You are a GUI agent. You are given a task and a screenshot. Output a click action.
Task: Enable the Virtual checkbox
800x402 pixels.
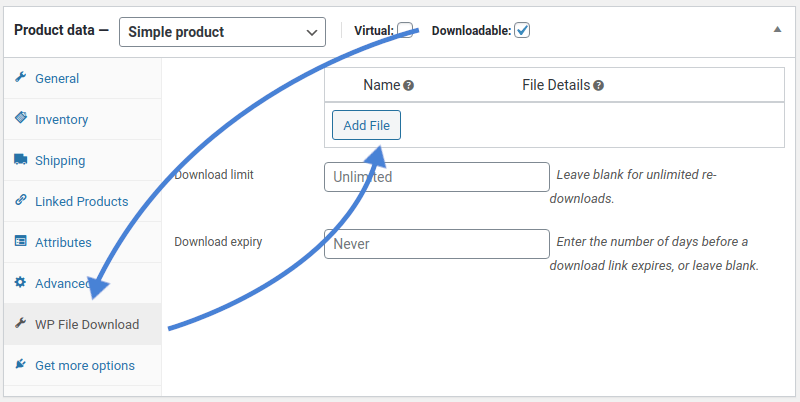click(405, 30)
